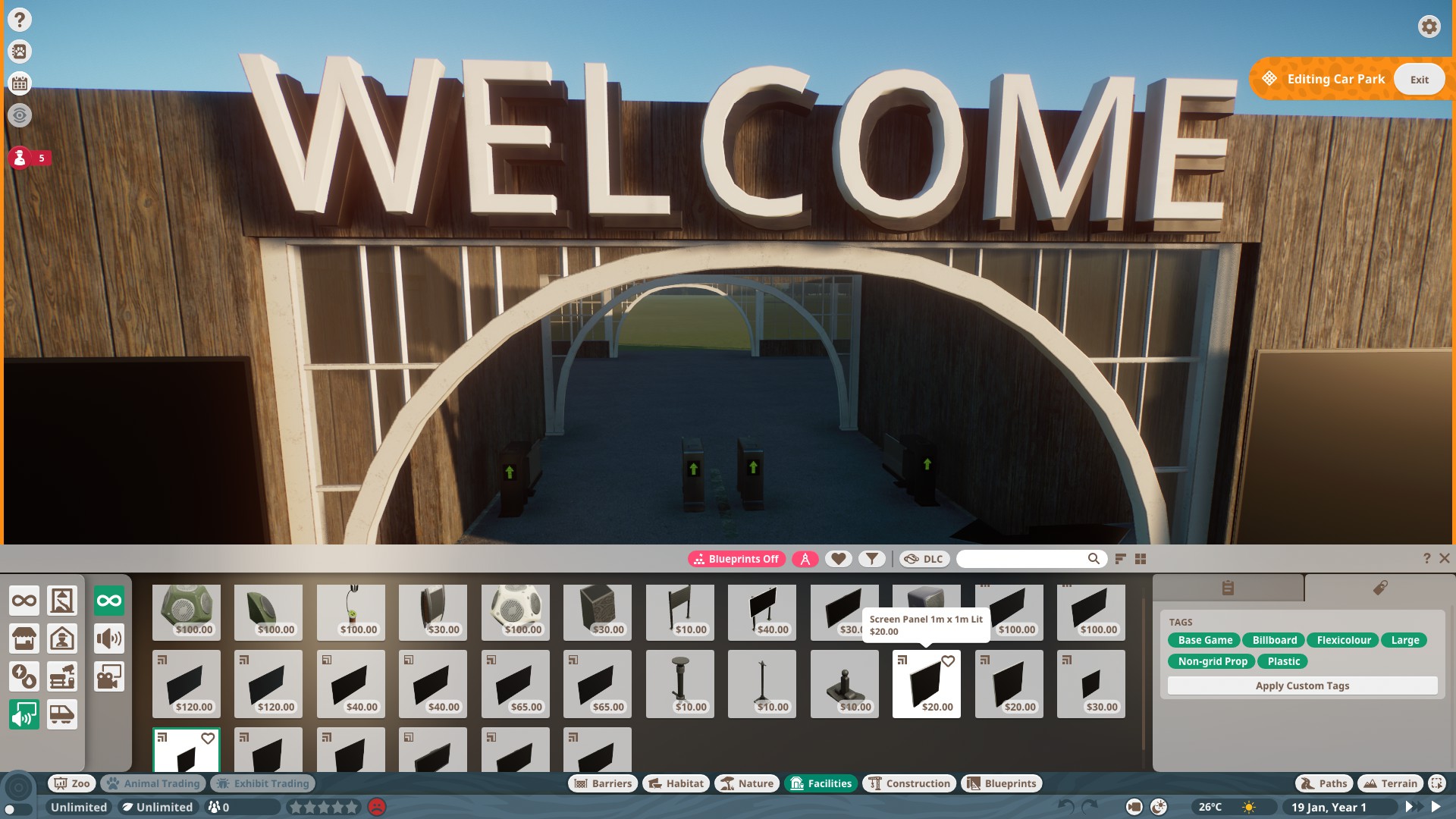Open the Paths tool

[1324, 783]
